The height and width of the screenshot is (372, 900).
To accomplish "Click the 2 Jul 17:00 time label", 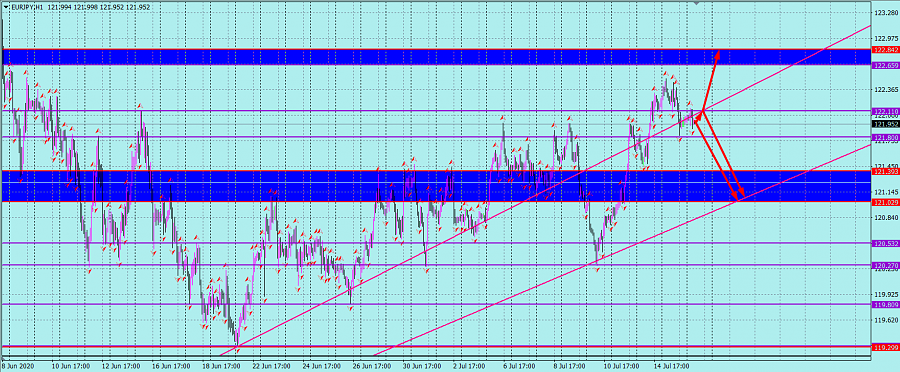I will [470, 365].
